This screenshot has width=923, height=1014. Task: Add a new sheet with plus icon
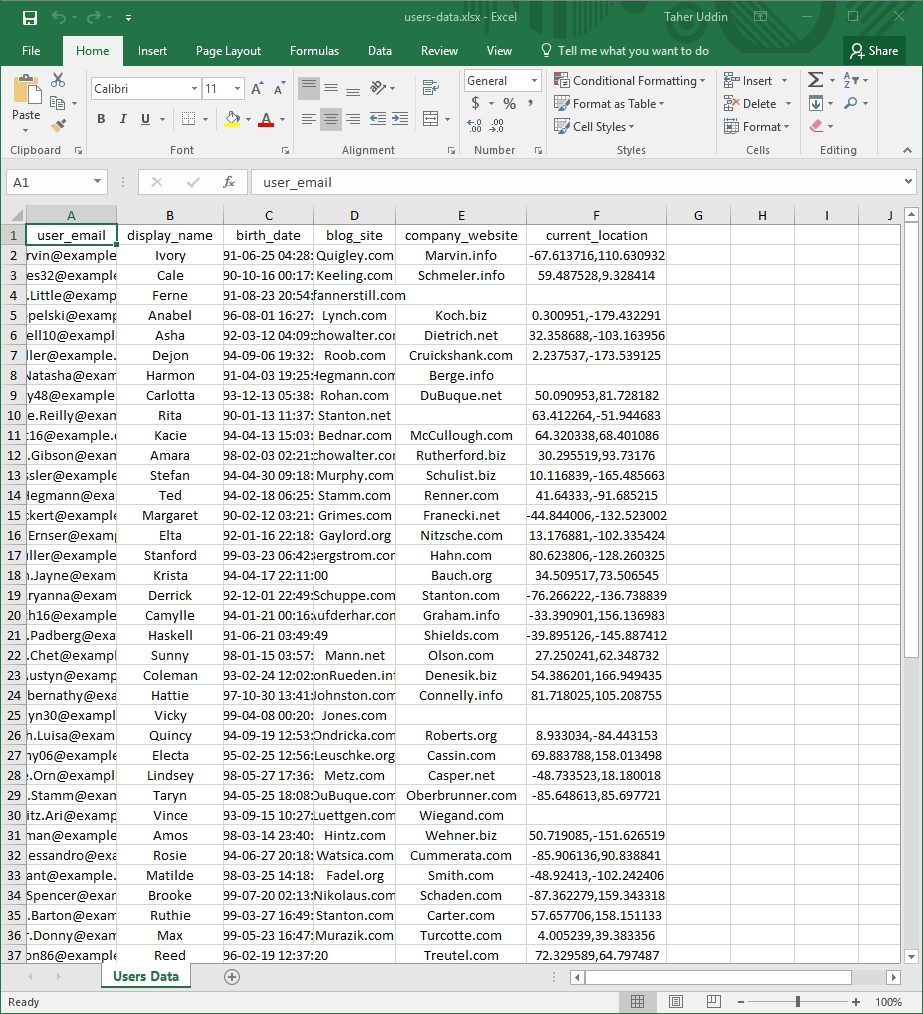click(232, 977)
